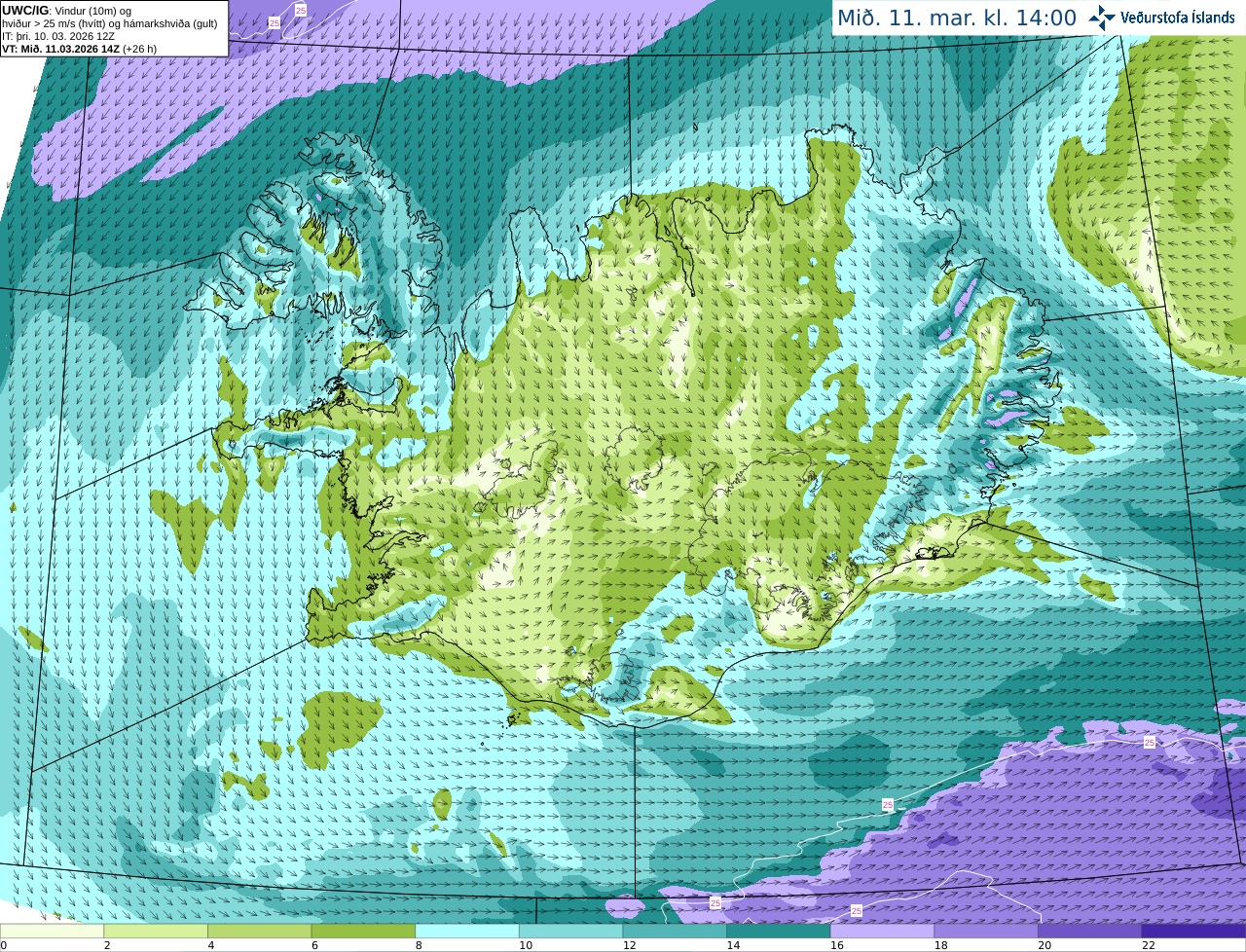Click the legend scale value 18
The image size is (1246, 952).
click(x=940, y=945)
